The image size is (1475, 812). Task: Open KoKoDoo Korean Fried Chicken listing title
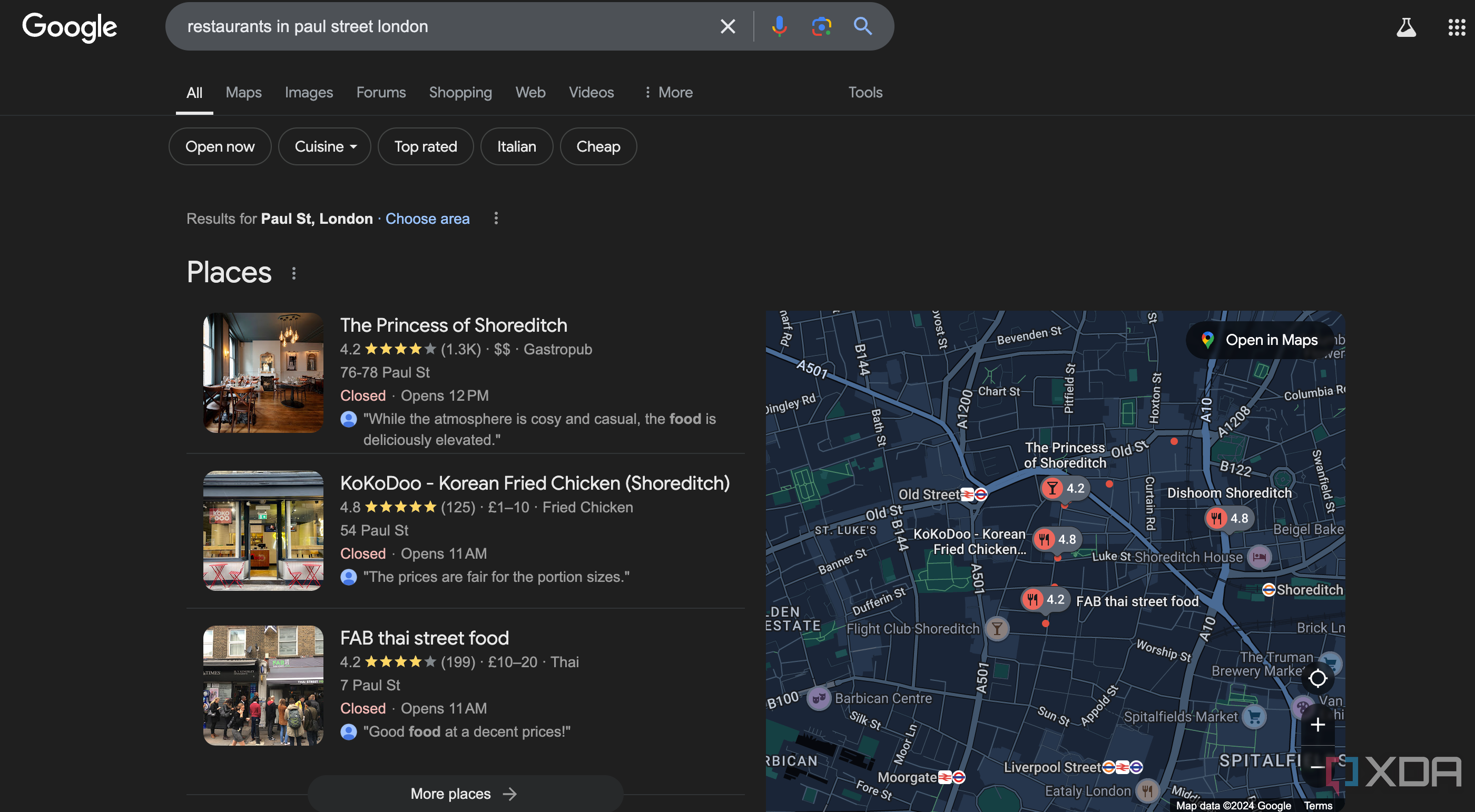coord(535,483)
